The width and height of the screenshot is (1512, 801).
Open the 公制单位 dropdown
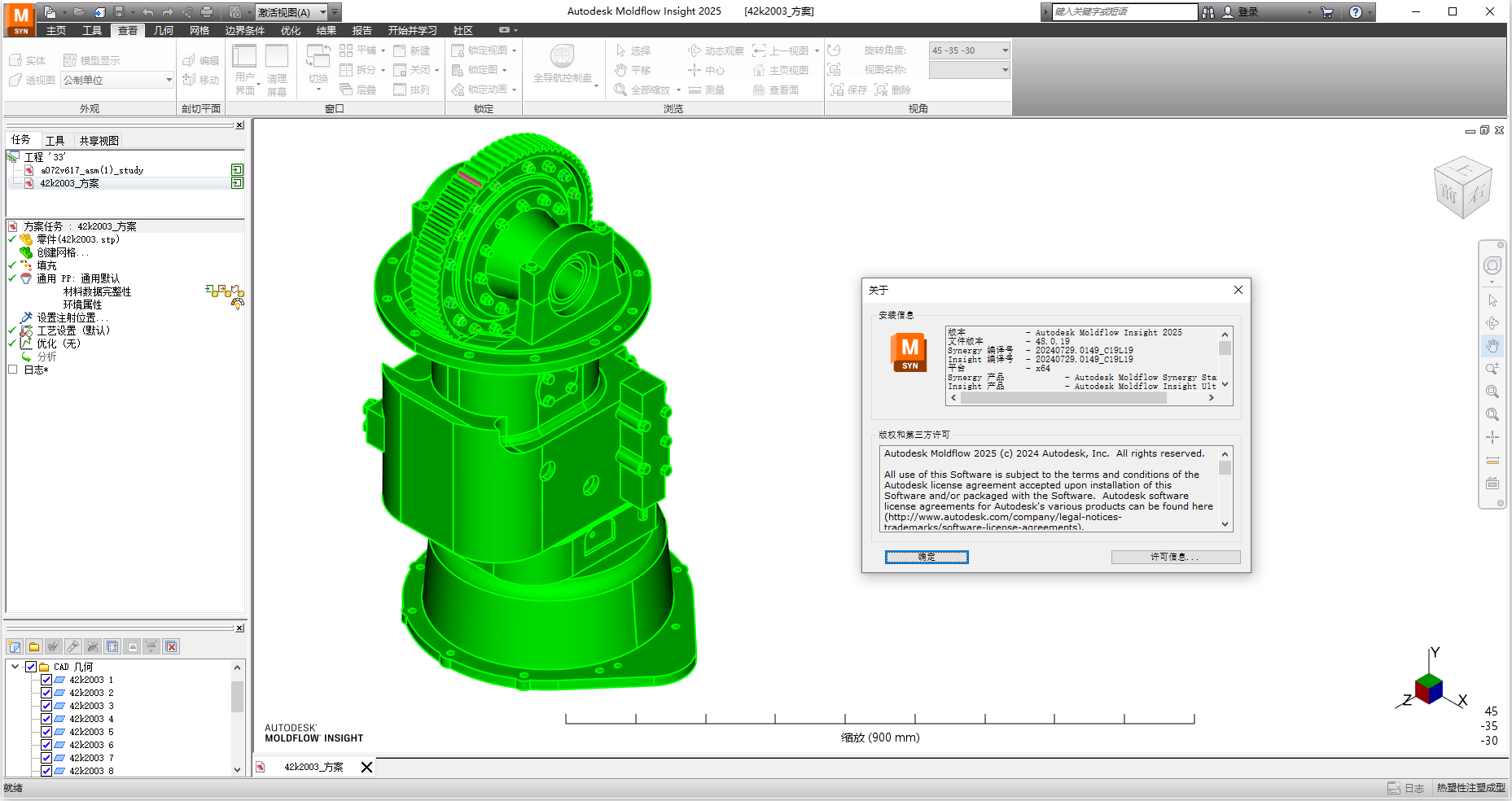[x=168, y=80]
